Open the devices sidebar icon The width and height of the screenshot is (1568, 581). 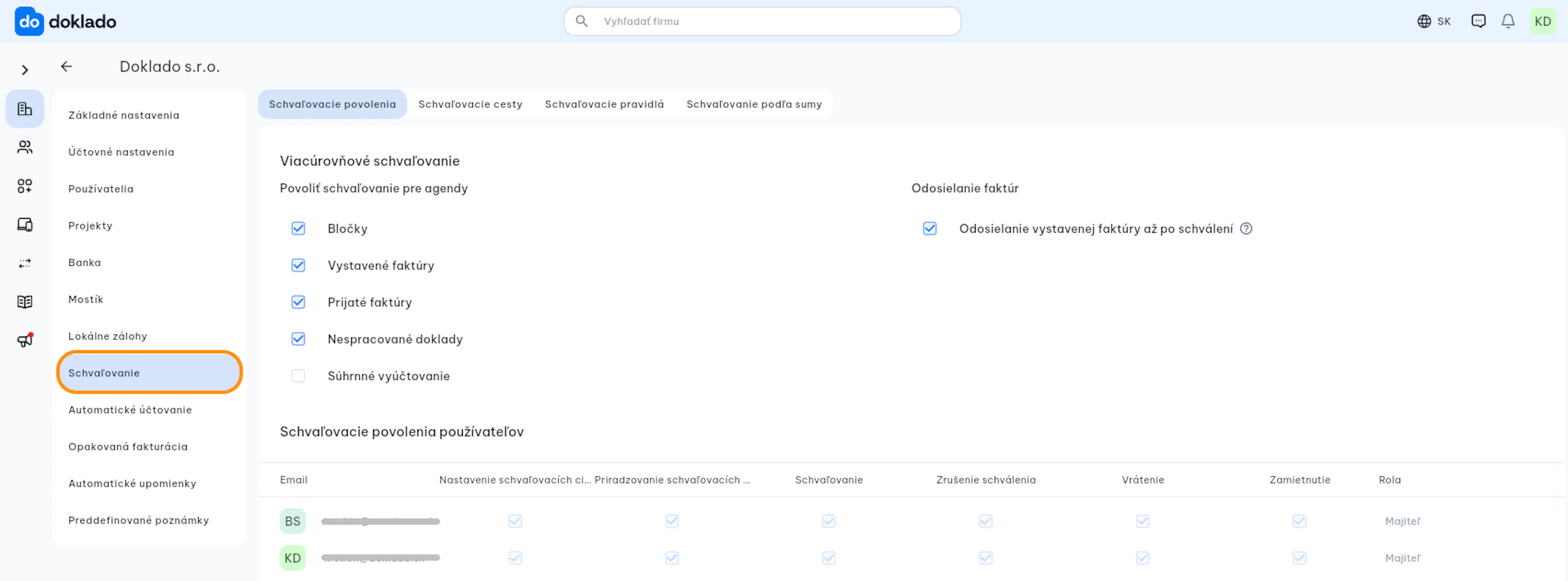pyautogui.click(x=25, y=225)
